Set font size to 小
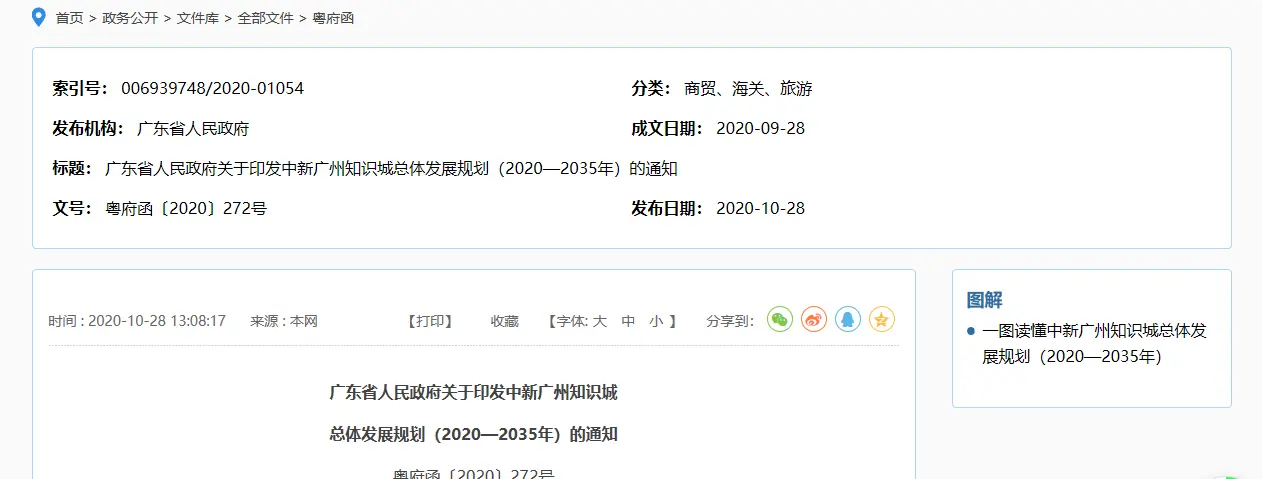 (655, 321)
